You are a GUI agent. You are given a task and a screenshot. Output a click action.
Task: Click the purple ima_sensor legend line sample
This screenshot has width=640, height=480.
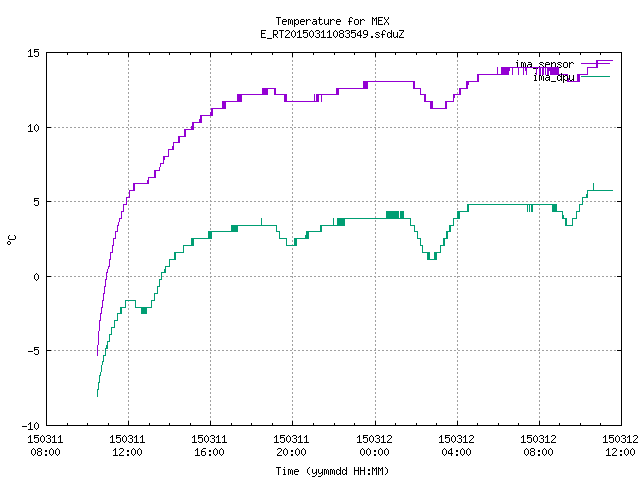[x=596, y=64]
